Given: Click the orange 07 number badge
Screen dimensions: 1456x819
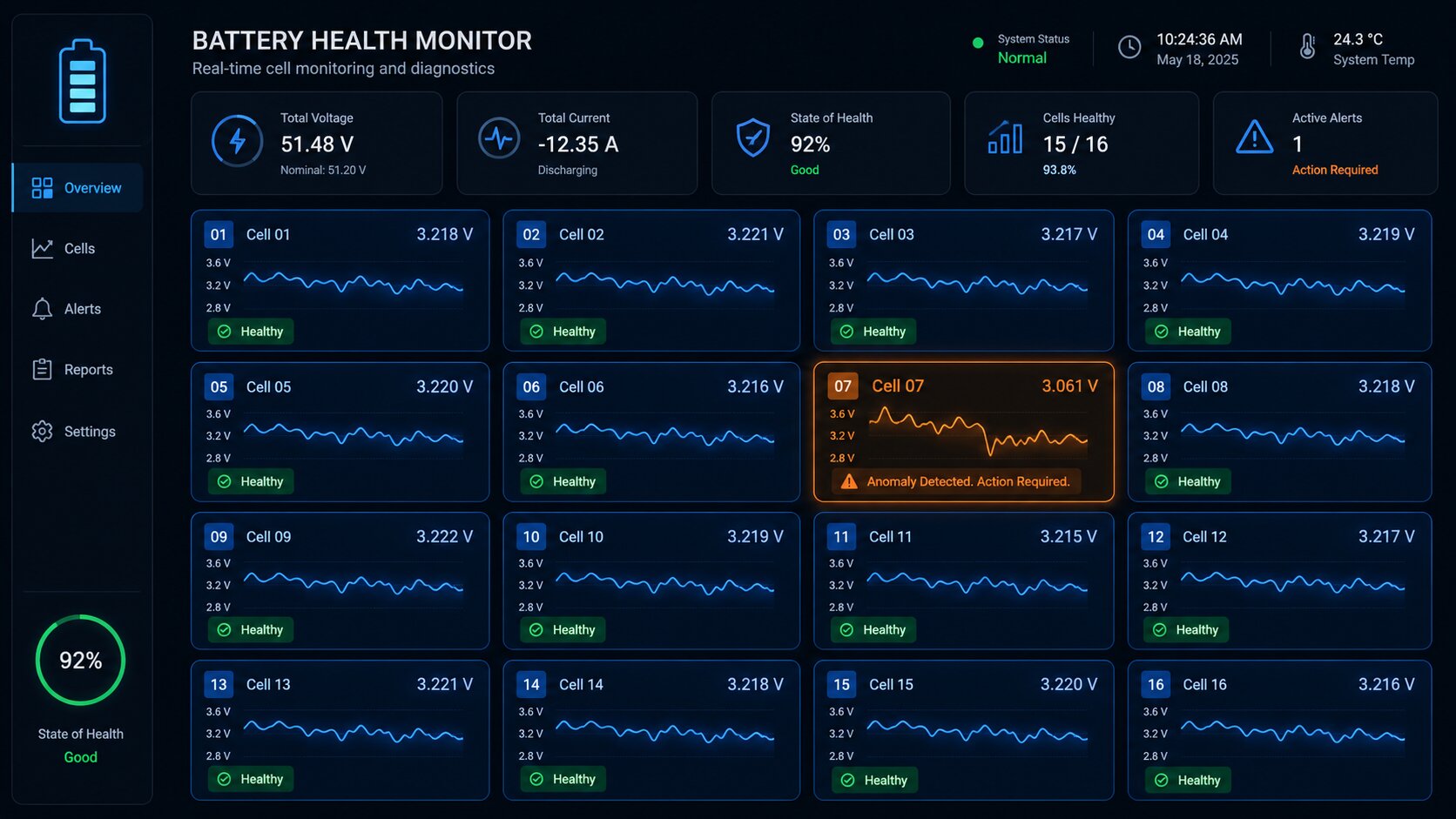Looking at the screenshot, I should [x=843, y=386].
